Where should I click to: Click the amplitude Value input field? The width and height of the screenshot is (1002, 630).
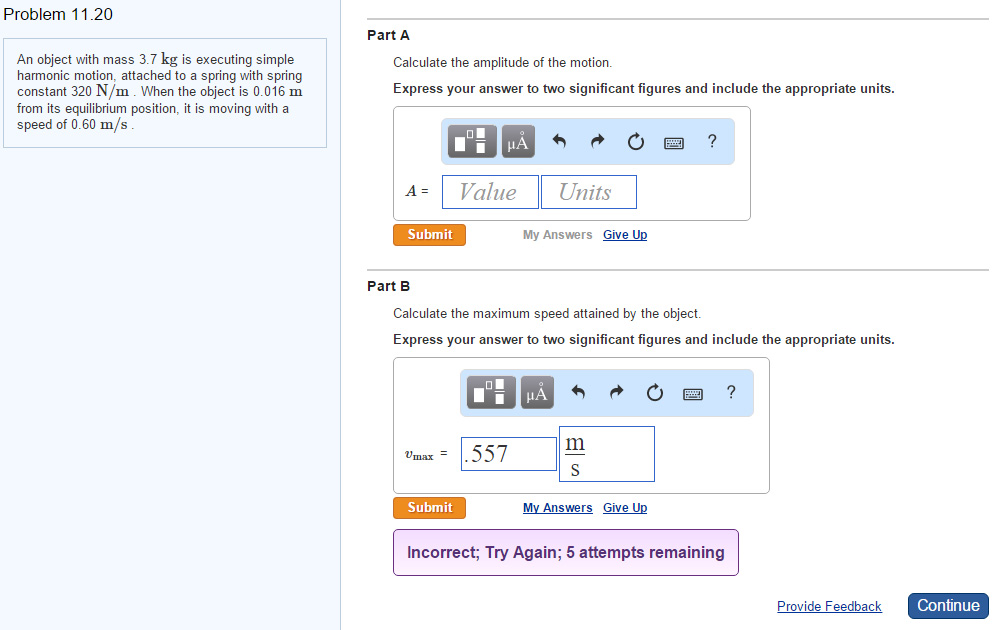(x=490, y=192)
